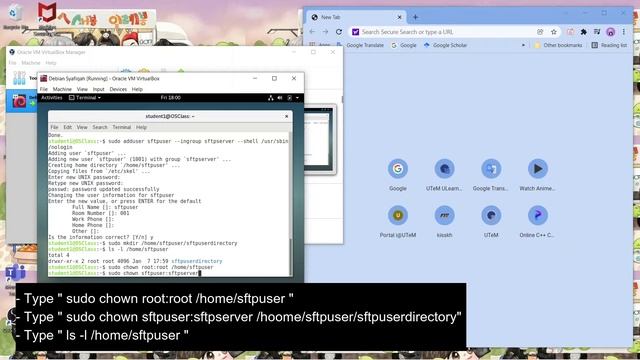
Task: Open the Recycle Bin desktop icon
Action: tap(15, 17)
